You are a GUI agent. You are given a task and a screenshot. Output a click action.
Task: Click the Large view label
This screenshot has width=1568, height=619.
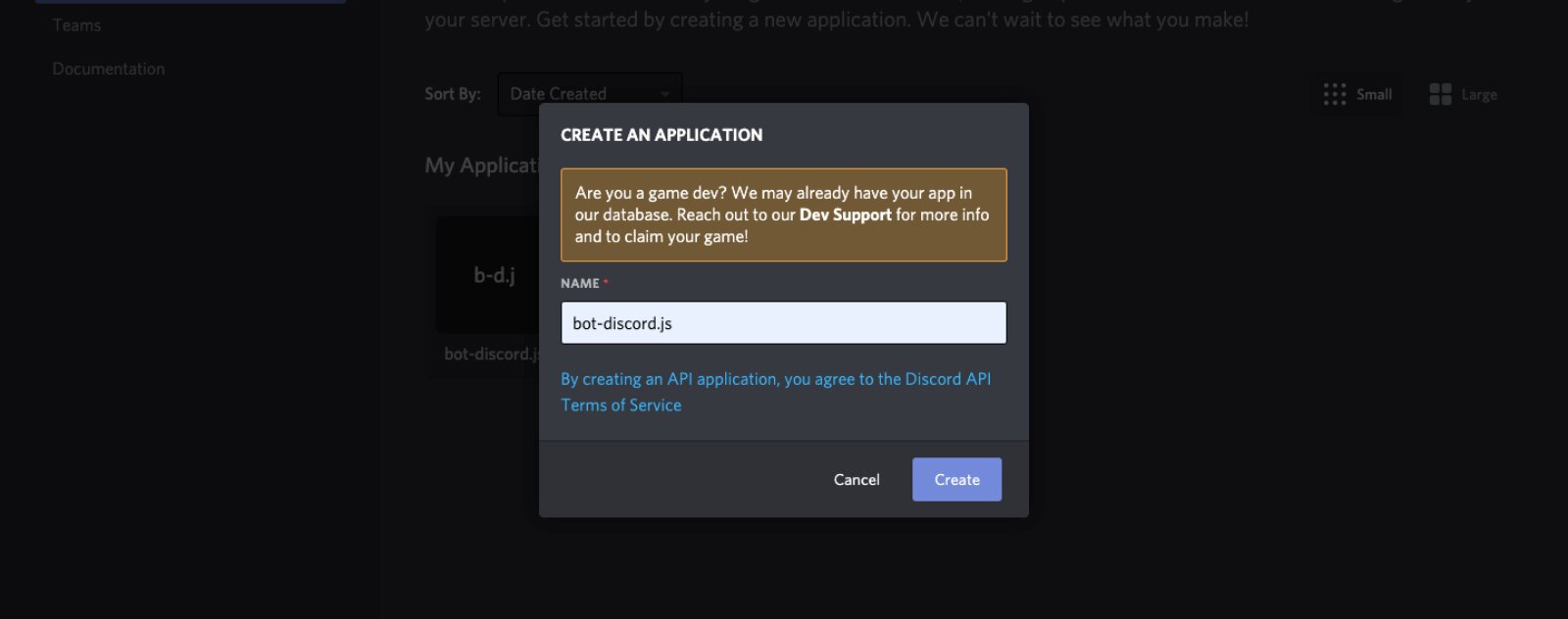(x=1479, y=94)
